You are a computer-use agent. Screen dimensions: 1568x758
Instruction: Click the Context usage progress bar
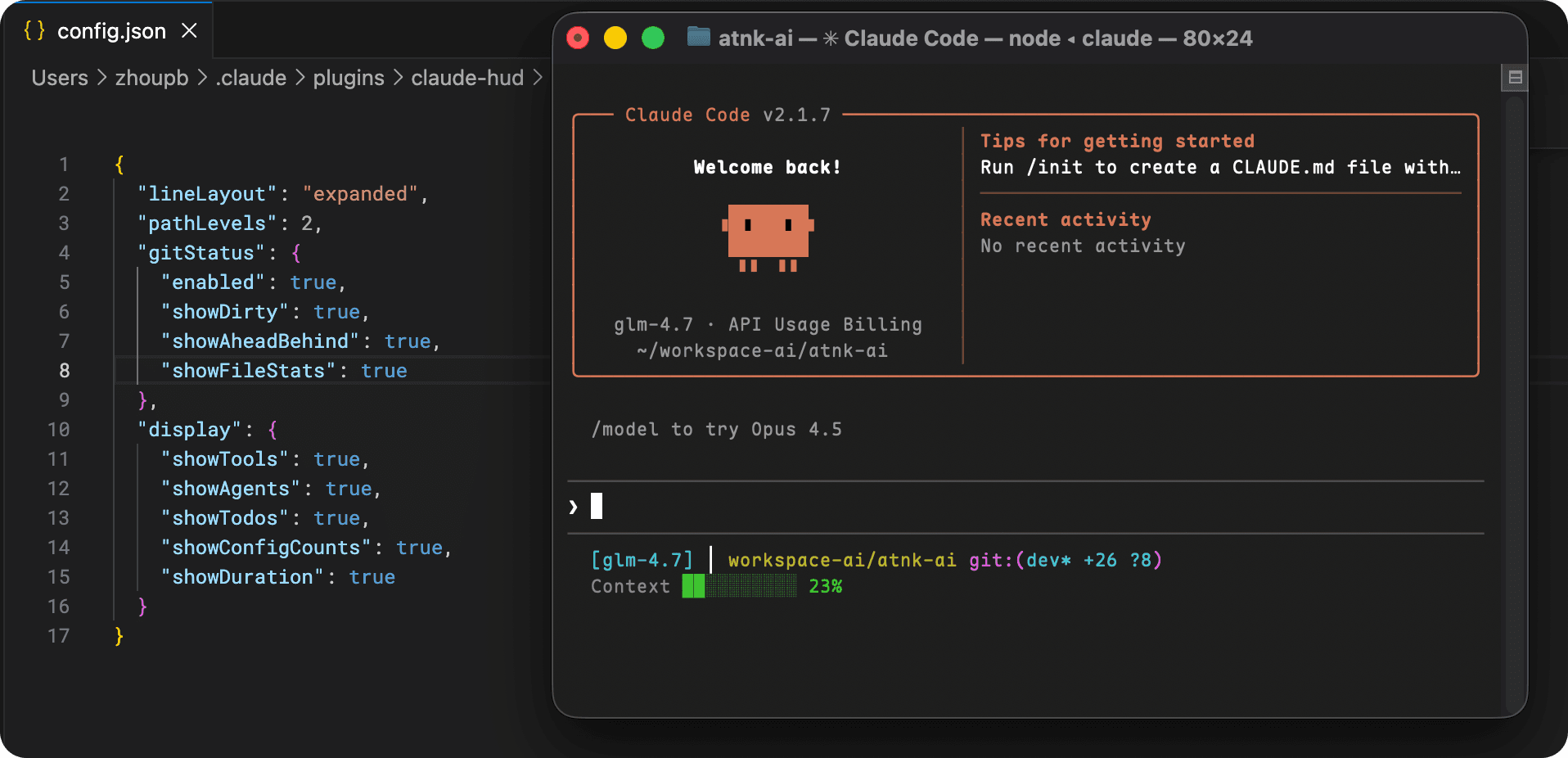739,586
